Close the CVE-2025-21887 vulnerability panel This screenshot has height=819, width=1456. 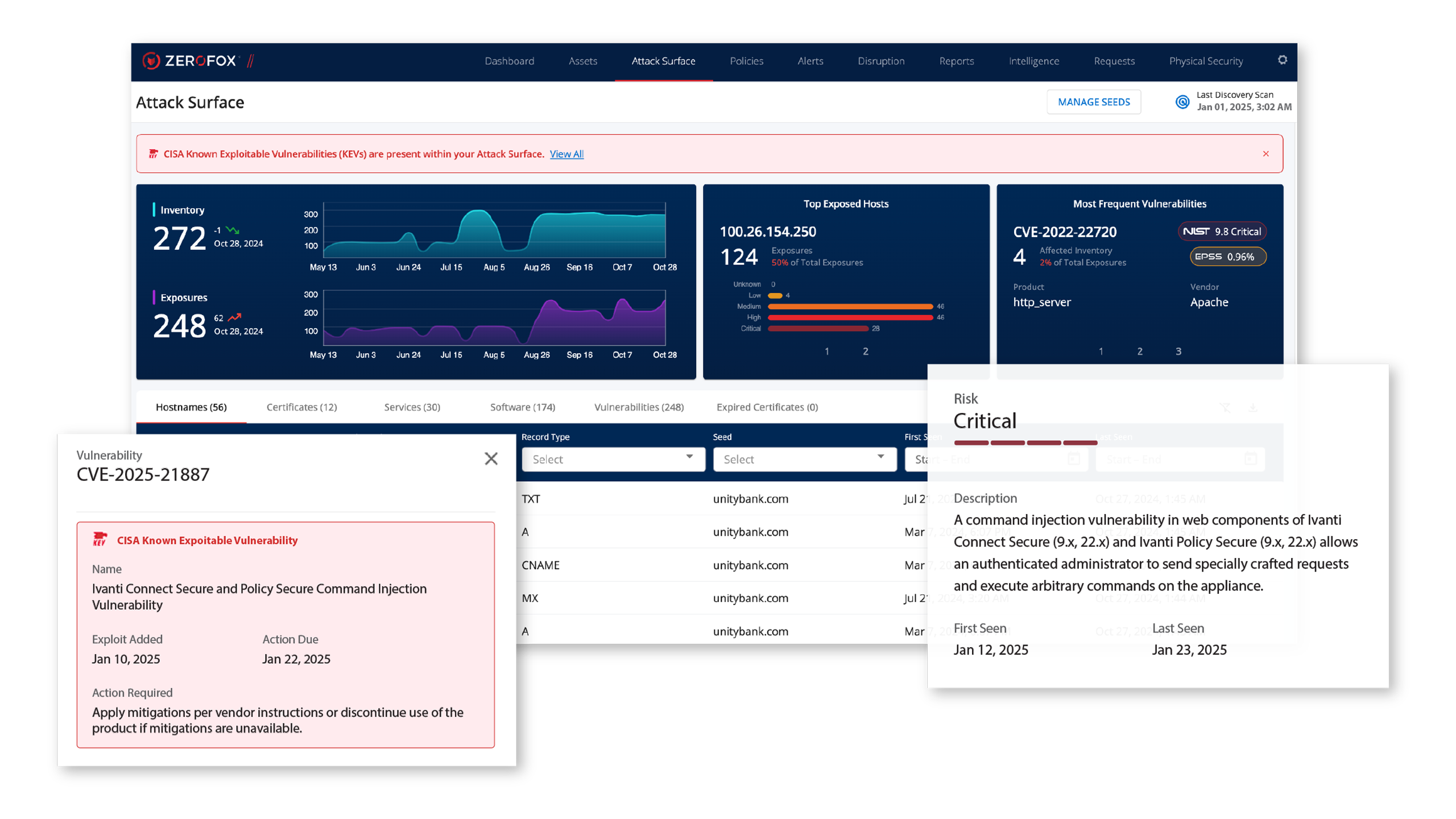pyautogui.click(x=491, y=458)
